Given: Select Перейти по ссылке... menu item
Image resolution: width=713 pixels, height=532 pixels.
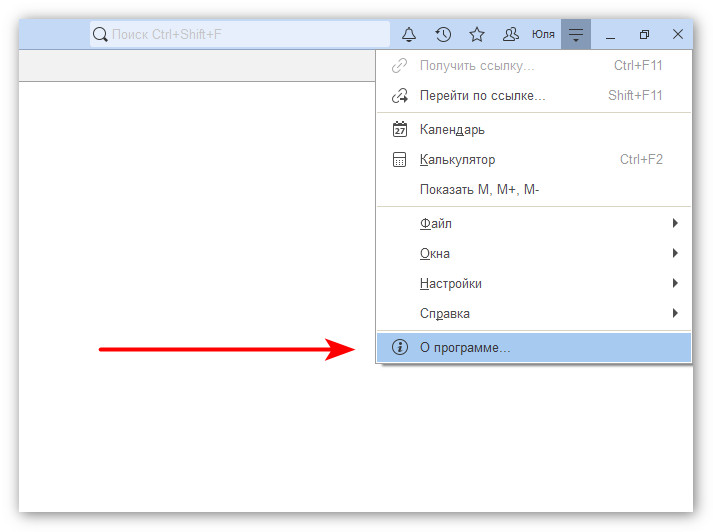Looking at the screenshot, I should (482, 96).
